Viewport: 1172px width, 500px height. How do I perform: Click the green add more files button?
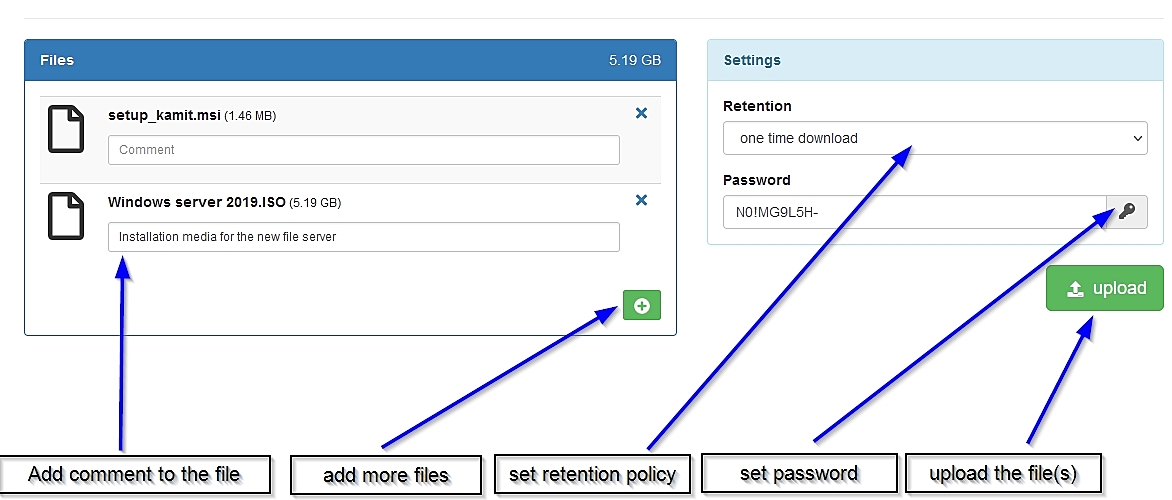641,305
